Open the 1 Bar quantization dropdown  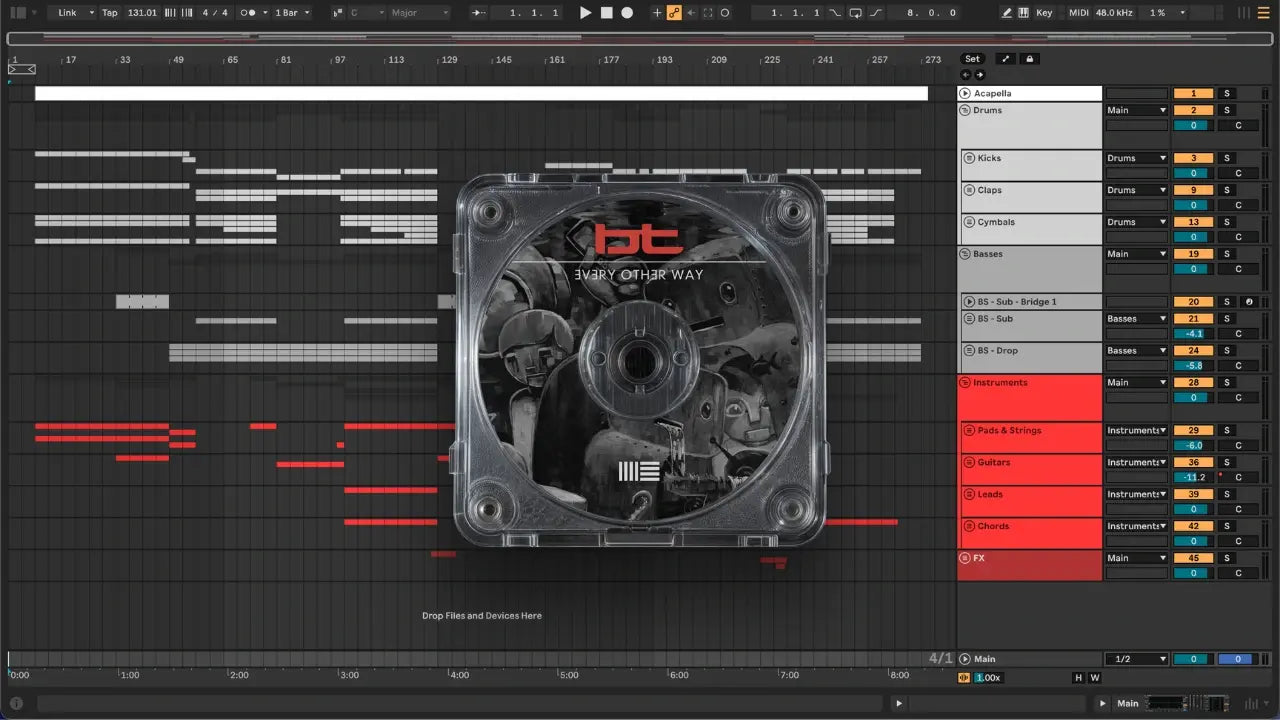pos(292,13)
